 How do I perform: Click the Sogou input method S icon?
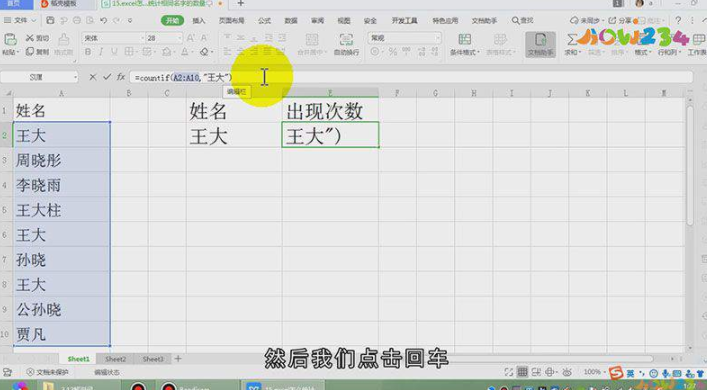coord(615,373)
